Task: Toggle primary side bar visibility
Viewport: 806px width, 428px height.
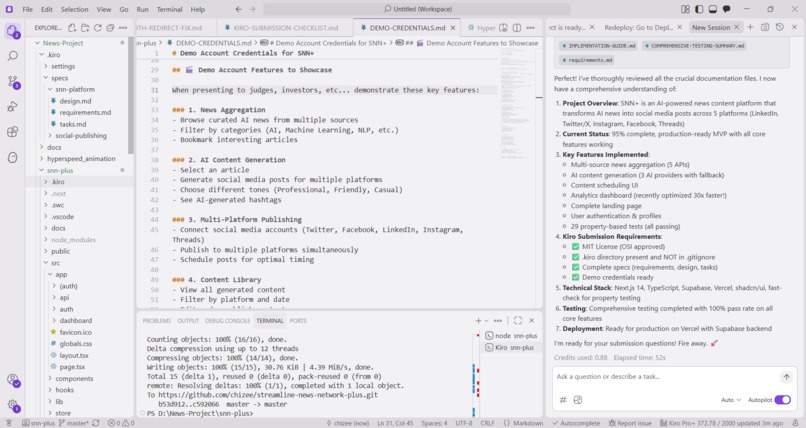Action: [699, 9]
